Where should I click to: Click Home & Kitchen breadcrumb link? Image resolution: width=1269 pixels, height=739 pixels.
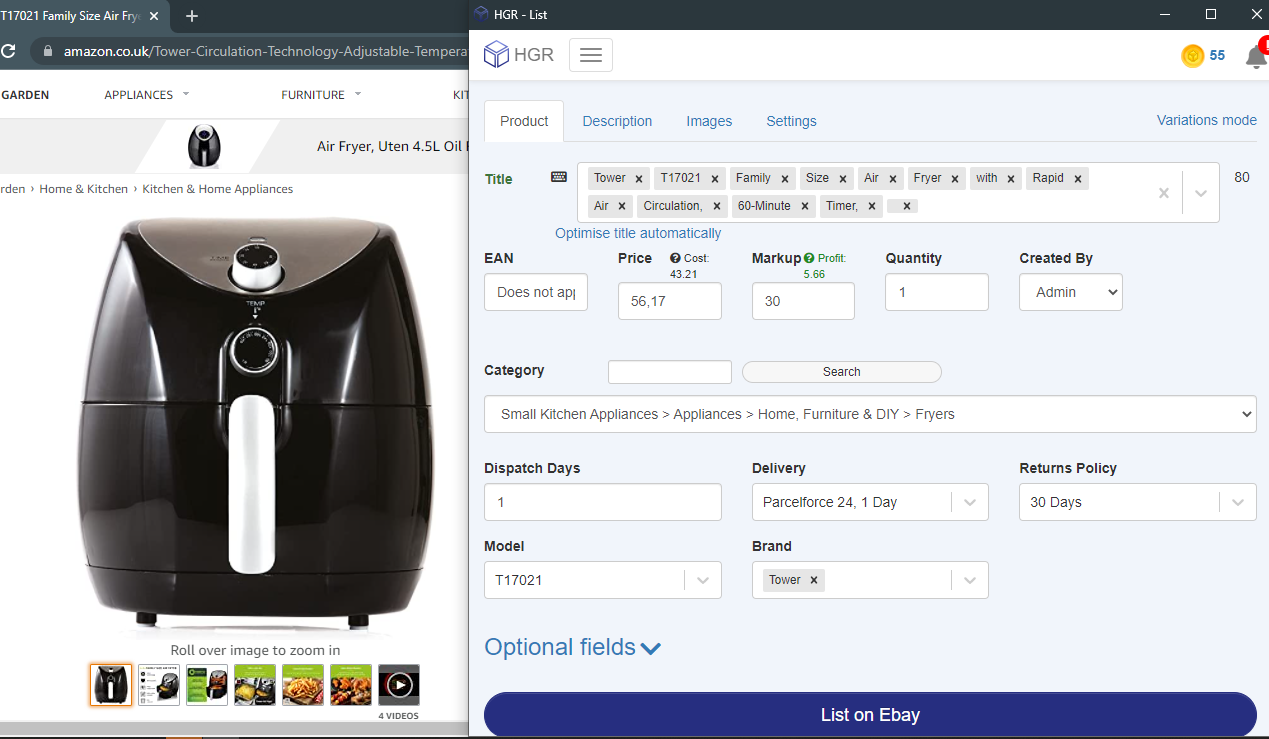(84, 189)
